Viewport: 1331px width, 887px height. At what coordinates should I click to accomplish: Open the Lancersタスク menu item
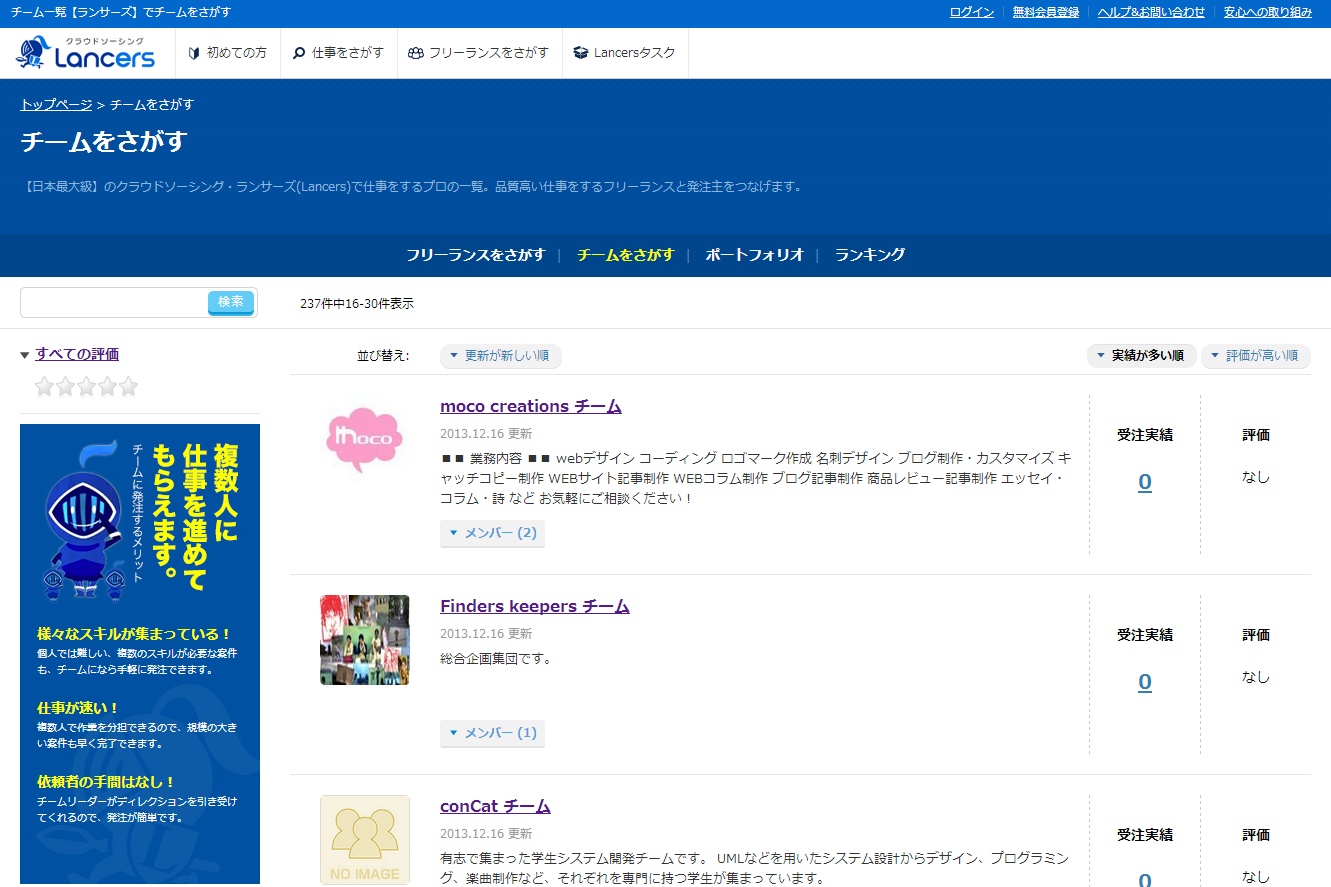point(625,53)
